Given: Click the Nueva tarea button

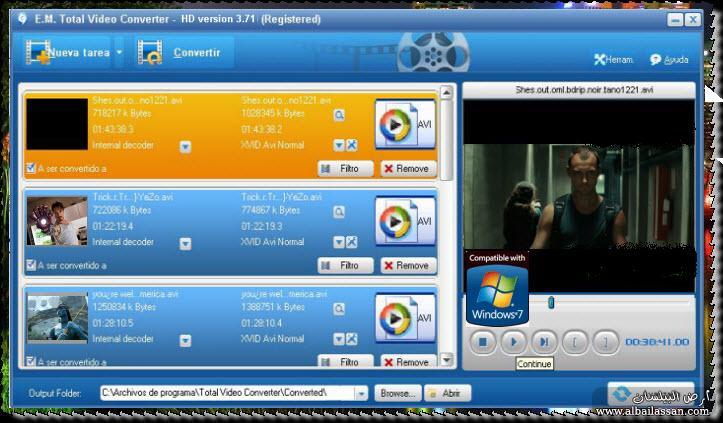Looking at the screenshot, I should [x=68, y=53].
